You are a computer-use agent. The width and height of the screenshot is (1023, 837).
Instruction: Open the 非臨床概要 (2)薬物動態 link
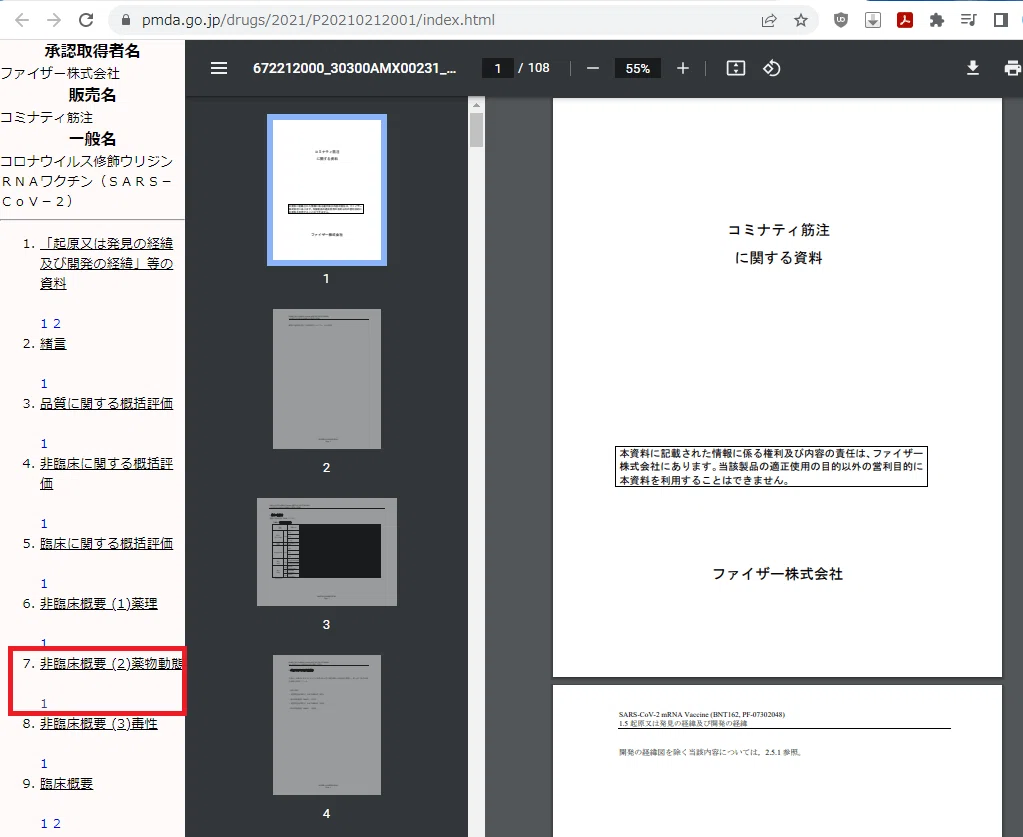(x=112, y=664)
